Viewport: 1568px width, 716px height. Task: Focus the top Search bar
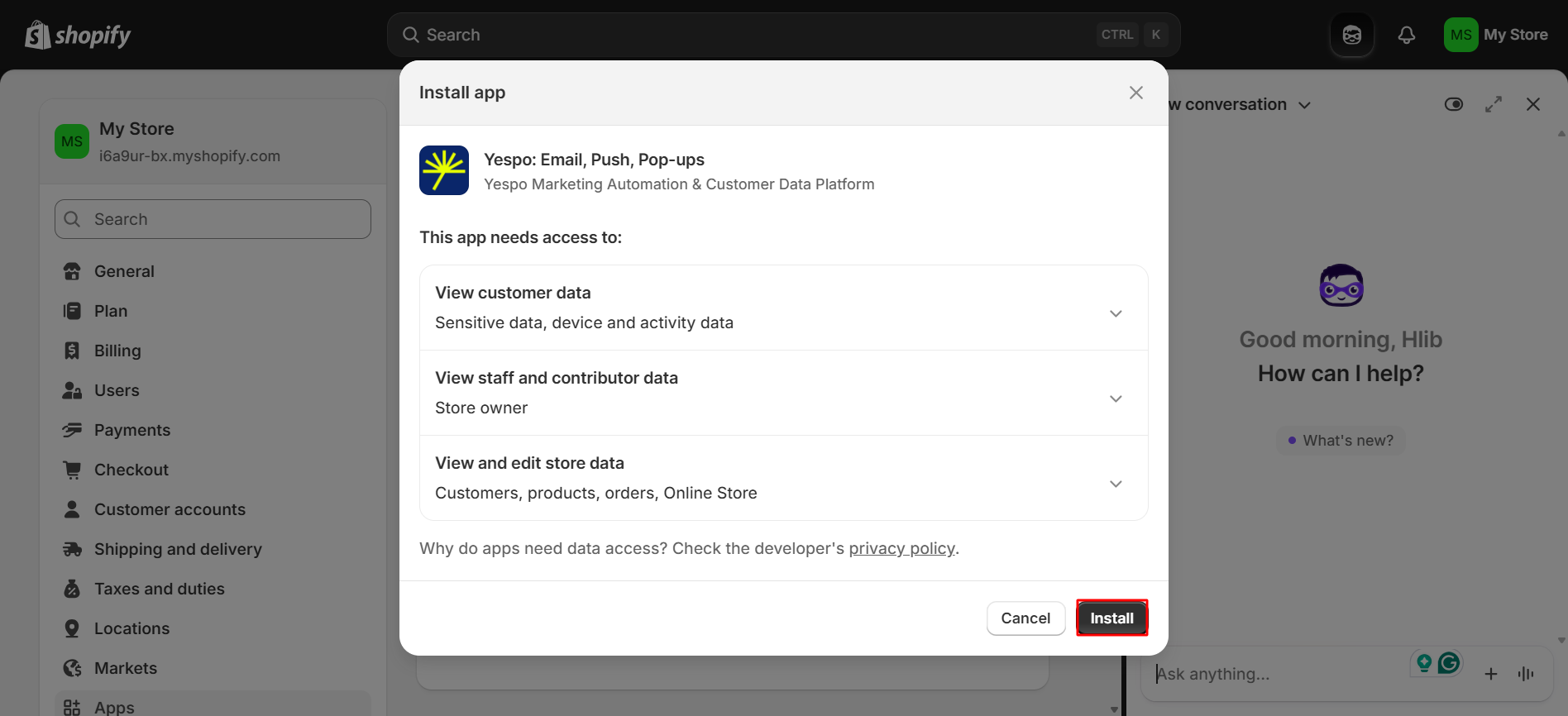tap(783, 35)
